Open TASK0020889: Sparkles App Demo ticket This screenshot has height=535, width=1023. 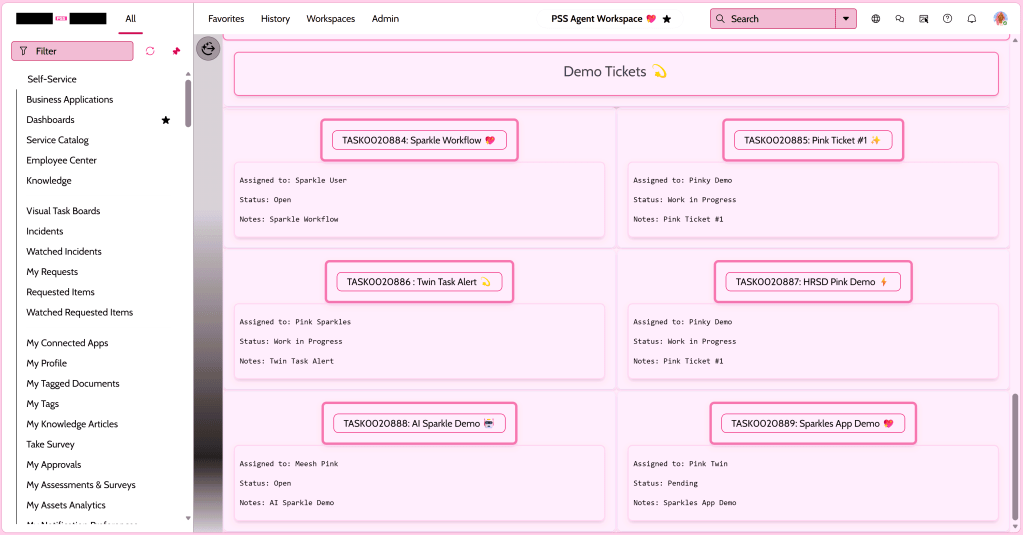811,424
